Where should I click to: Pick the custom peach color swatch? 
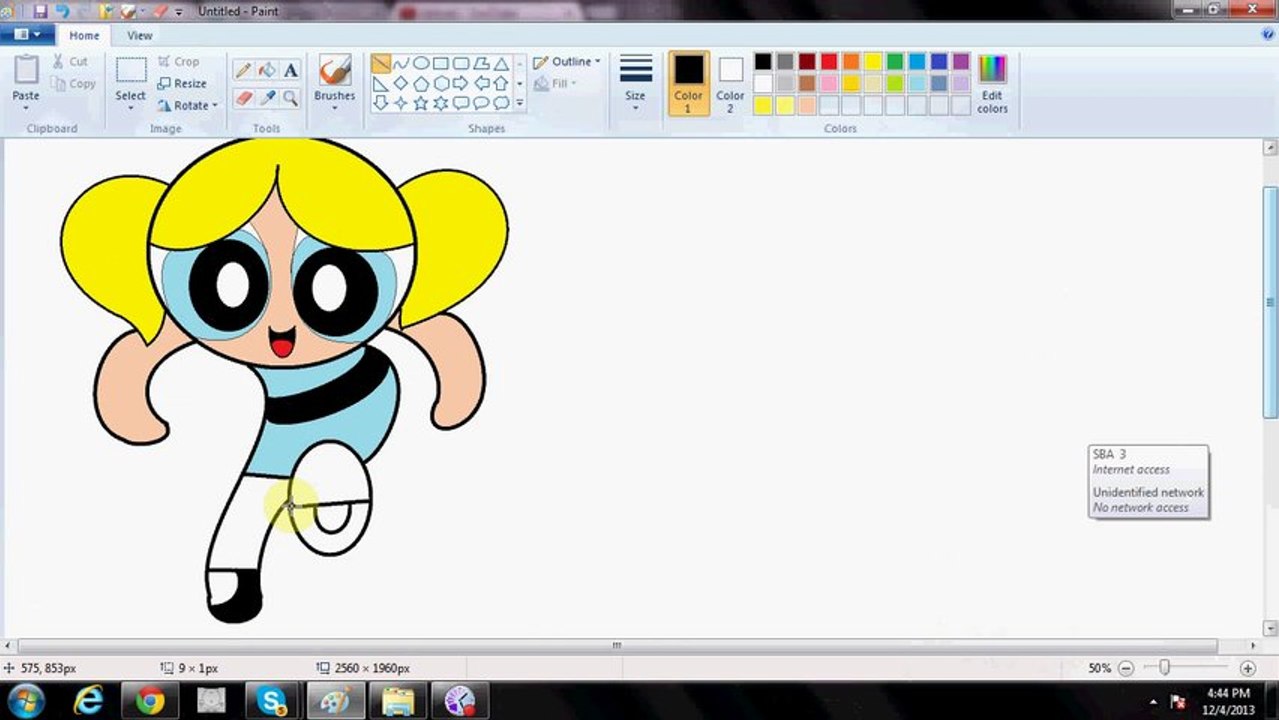(807, 106)
